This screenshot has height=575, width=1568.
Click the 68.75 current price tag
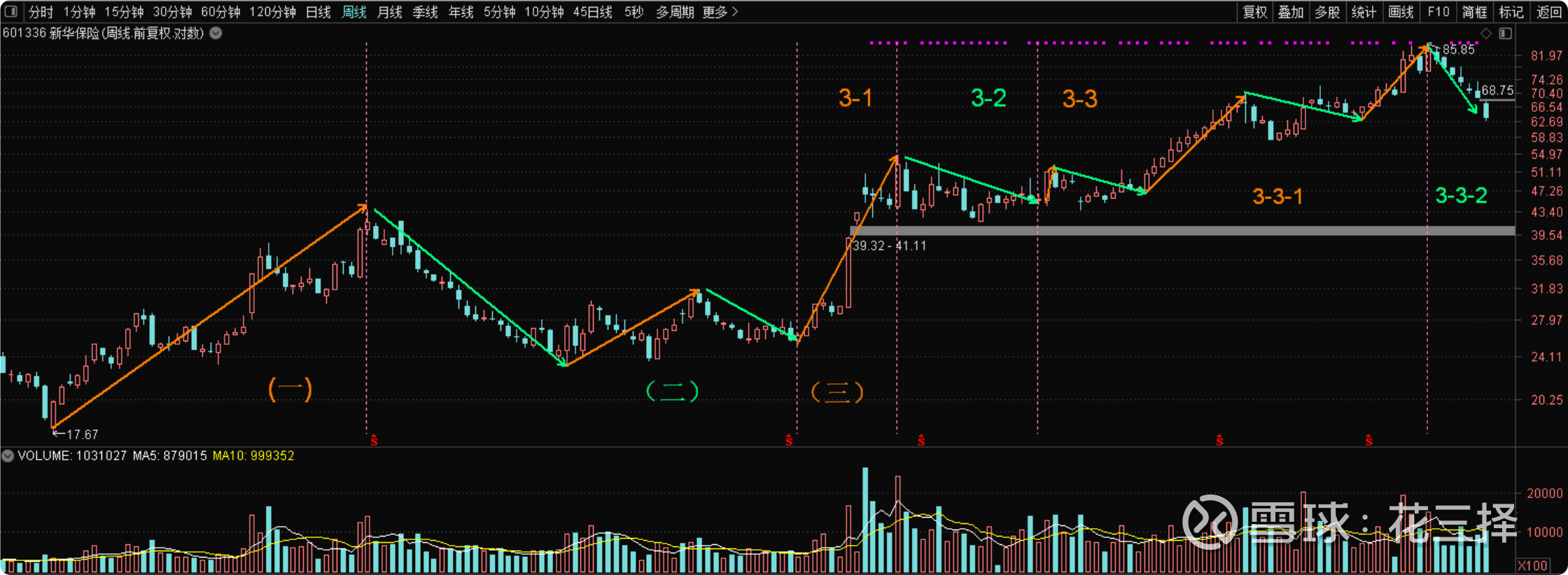(1497, 90)
